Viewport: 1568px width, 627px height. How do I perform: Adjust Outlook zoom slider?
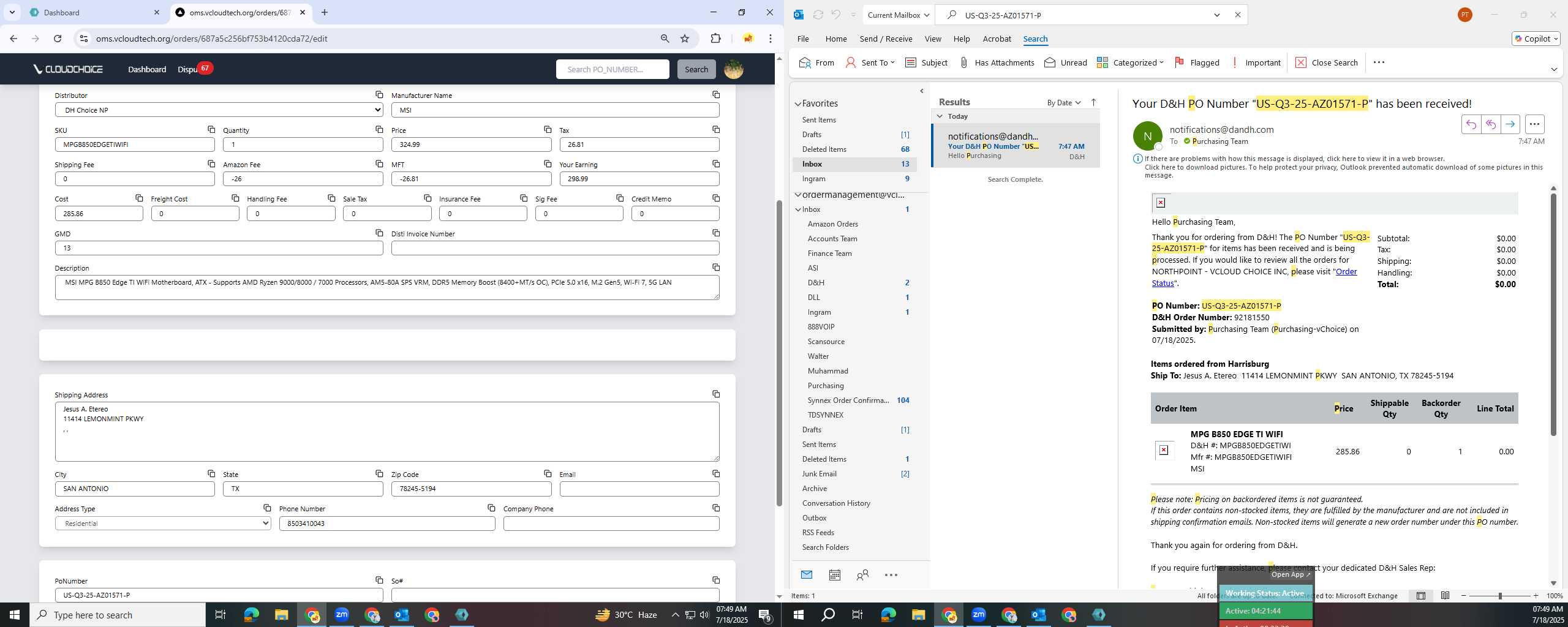coord(1500,596)
